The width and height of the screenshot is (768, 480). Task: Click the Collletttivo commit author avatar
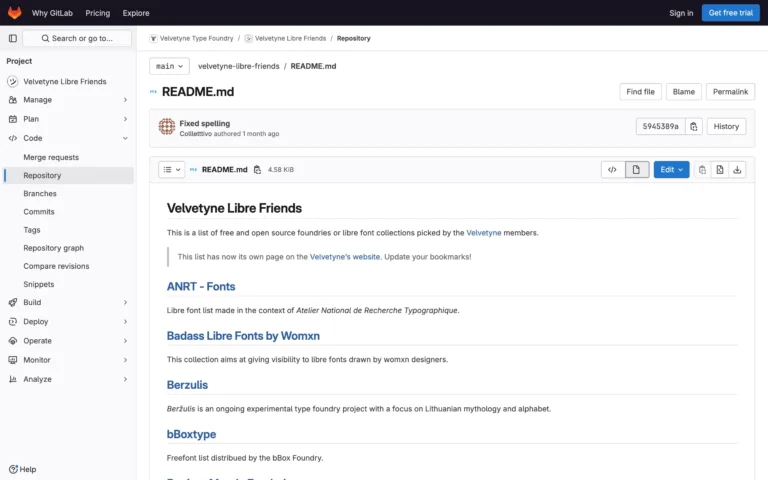pos(166,127)
